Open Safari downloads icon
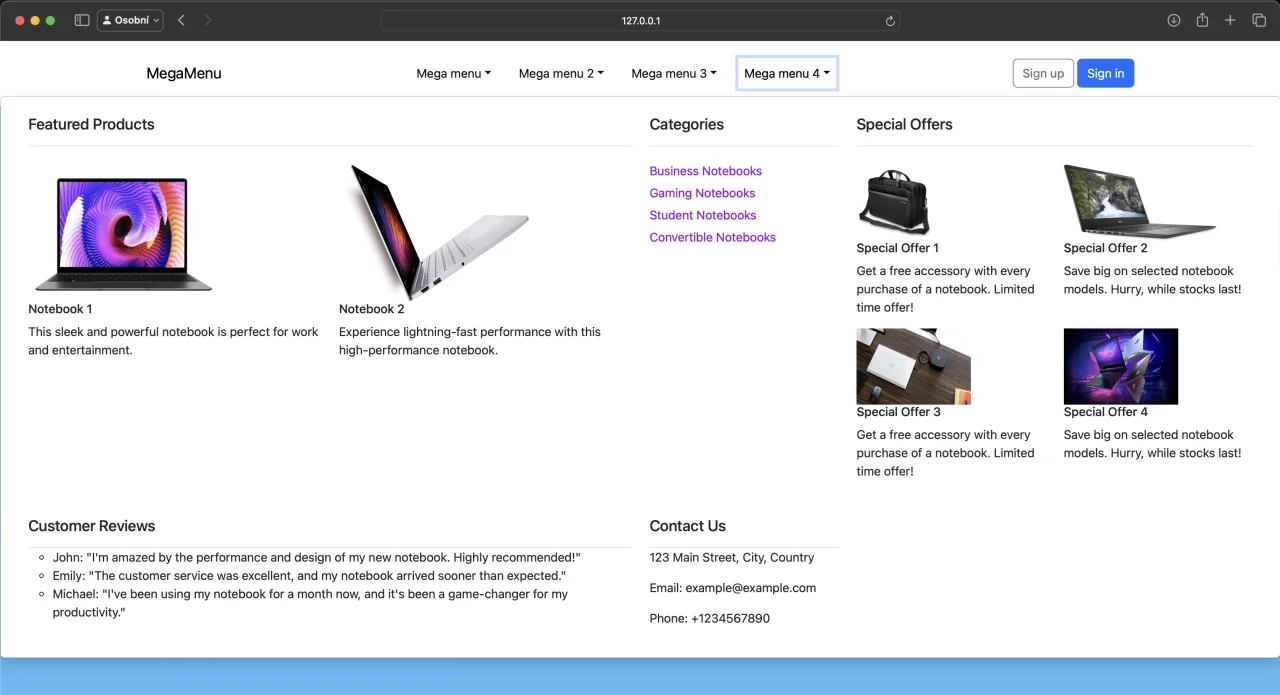The image size is (1280, 695). [x=1174, y=20]
